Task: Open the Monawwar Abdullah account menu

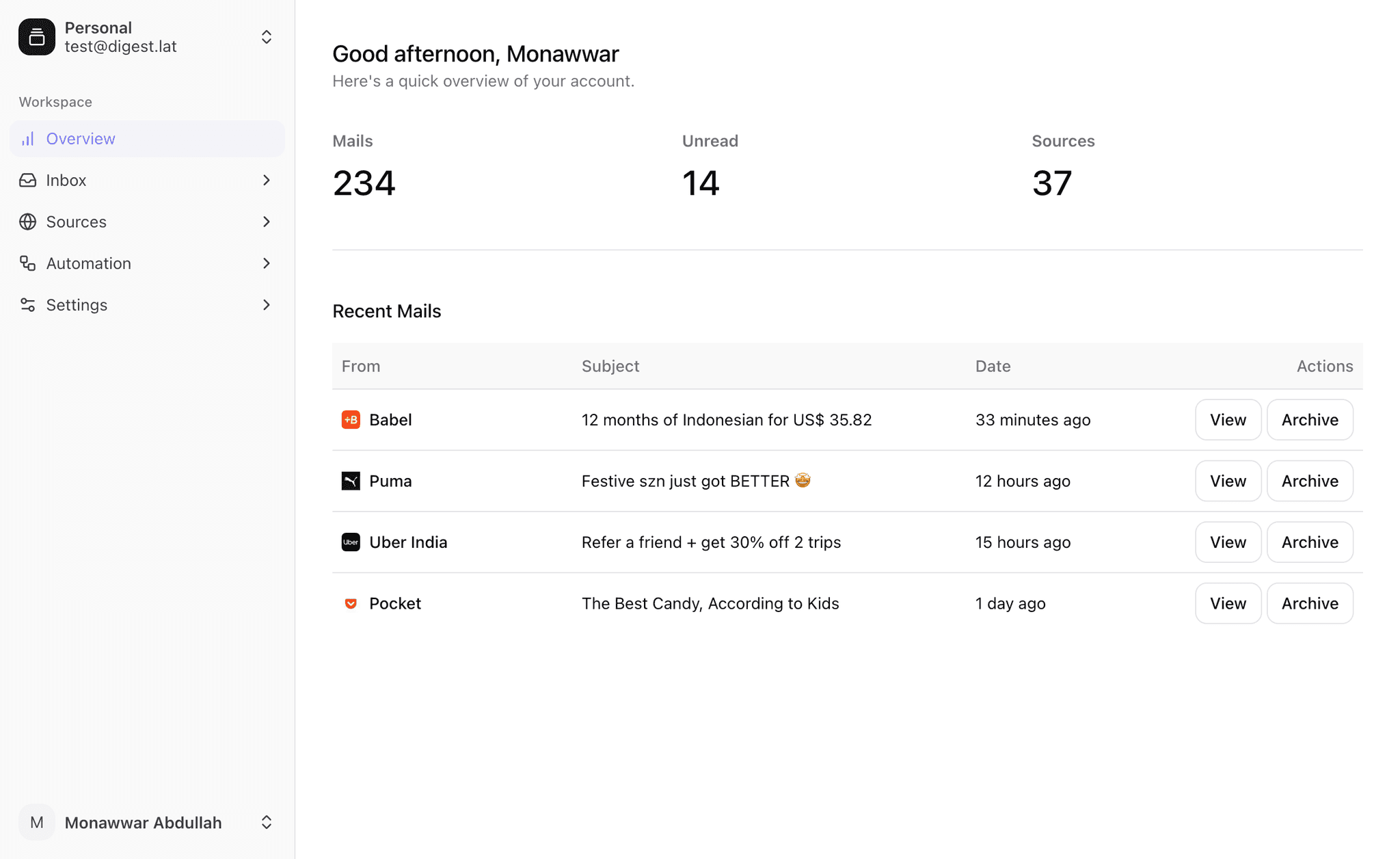Action: tap(267, 822)
